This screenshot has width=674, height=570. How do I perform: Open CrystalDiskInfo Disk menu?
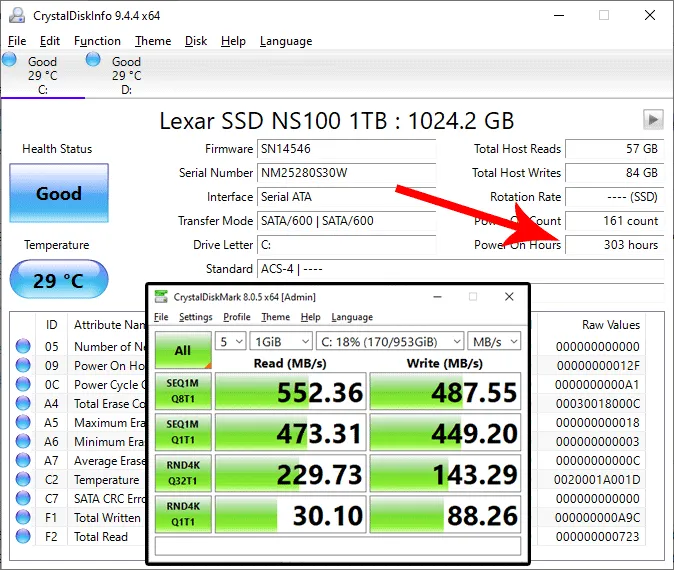196,41
